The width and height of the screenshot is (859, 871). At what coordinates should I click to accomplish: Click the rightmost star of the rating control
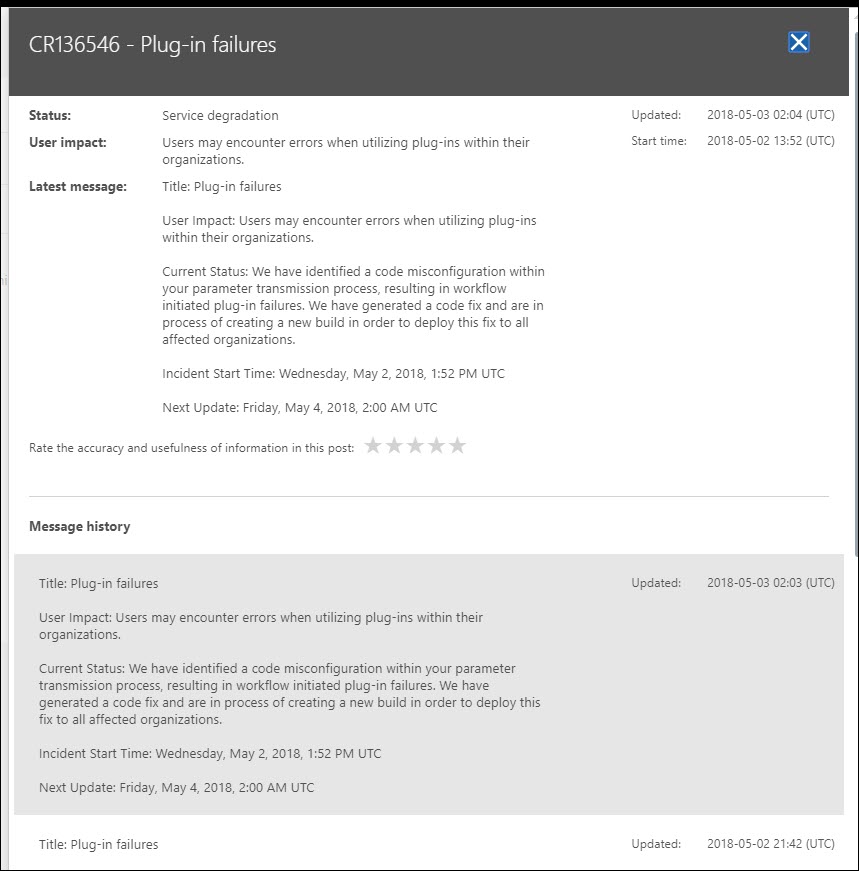(458, 445)
